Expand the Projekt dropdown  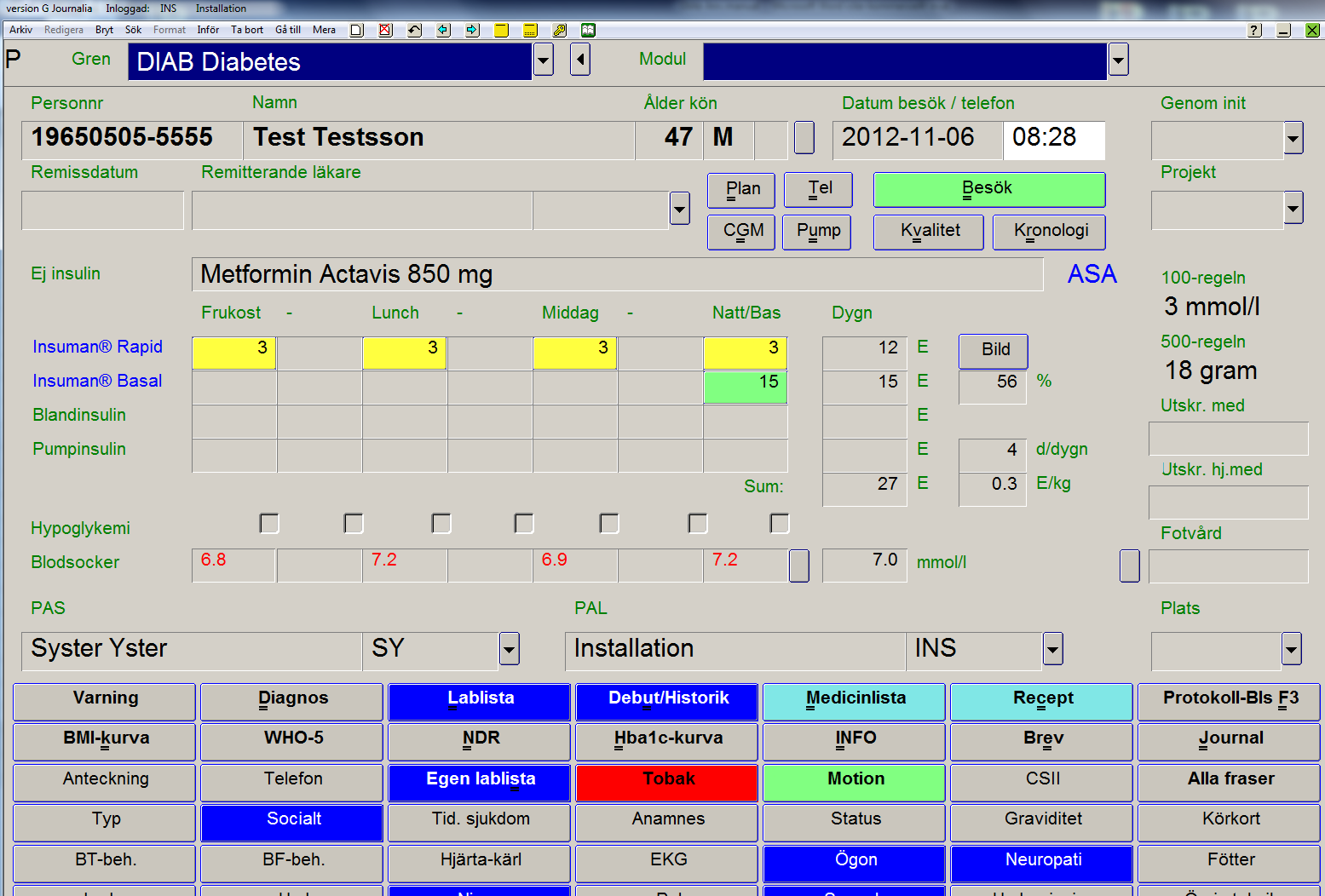[1293, 207]
